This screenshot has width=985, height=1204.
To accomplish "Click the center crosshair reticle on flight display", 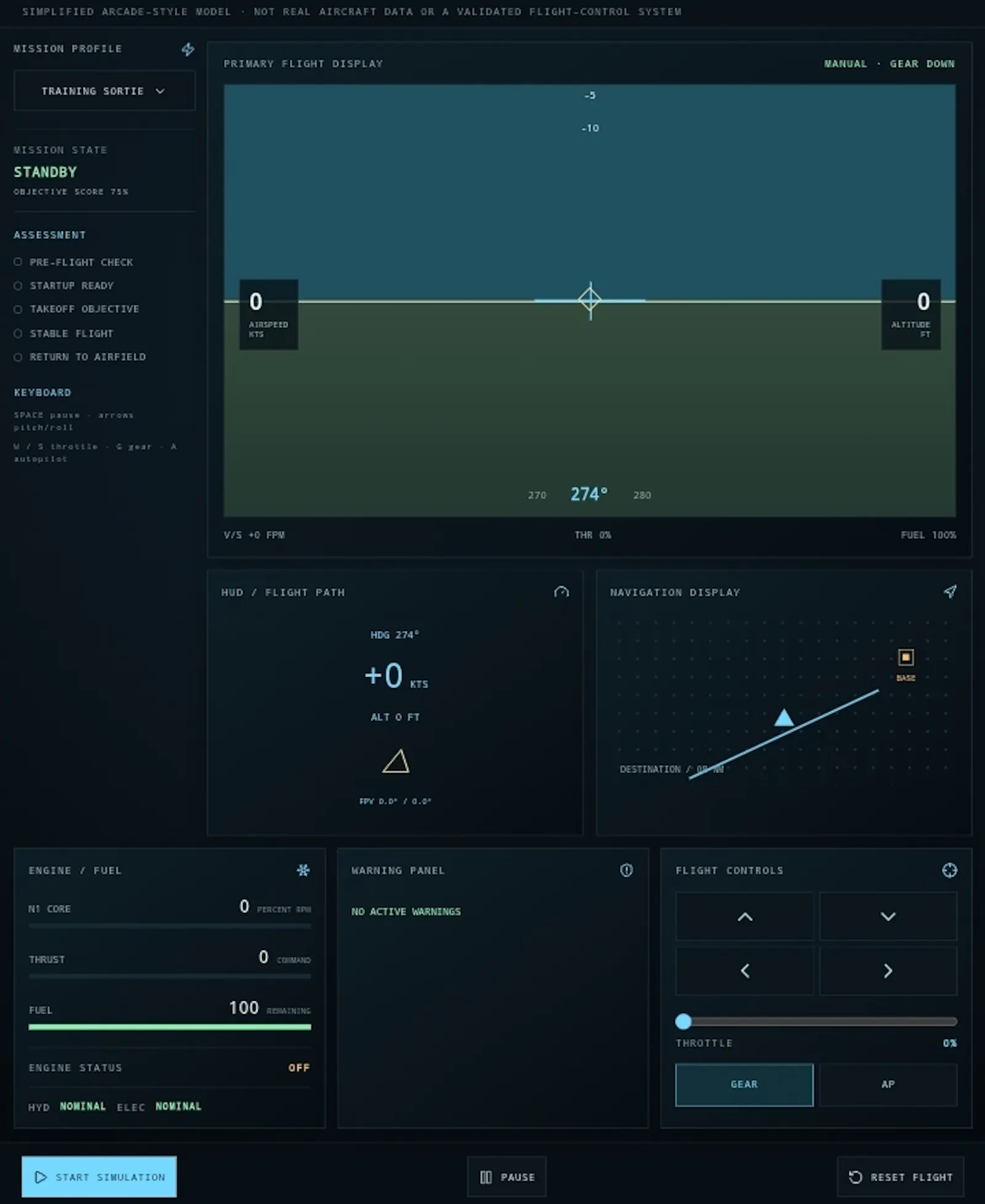I will 590,300.
